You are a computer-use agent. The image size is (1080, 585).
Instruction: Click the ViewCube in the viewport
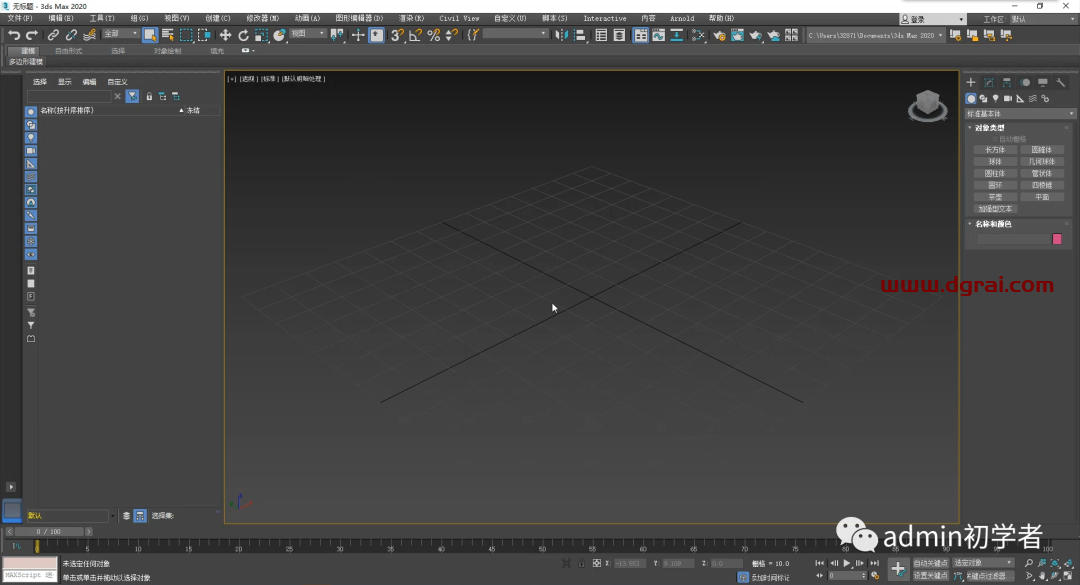928,105
